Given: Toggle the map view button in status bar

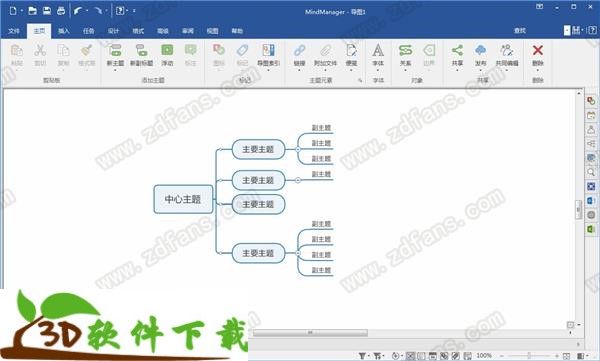Looking at the screenshot, I should coord(410,356).
